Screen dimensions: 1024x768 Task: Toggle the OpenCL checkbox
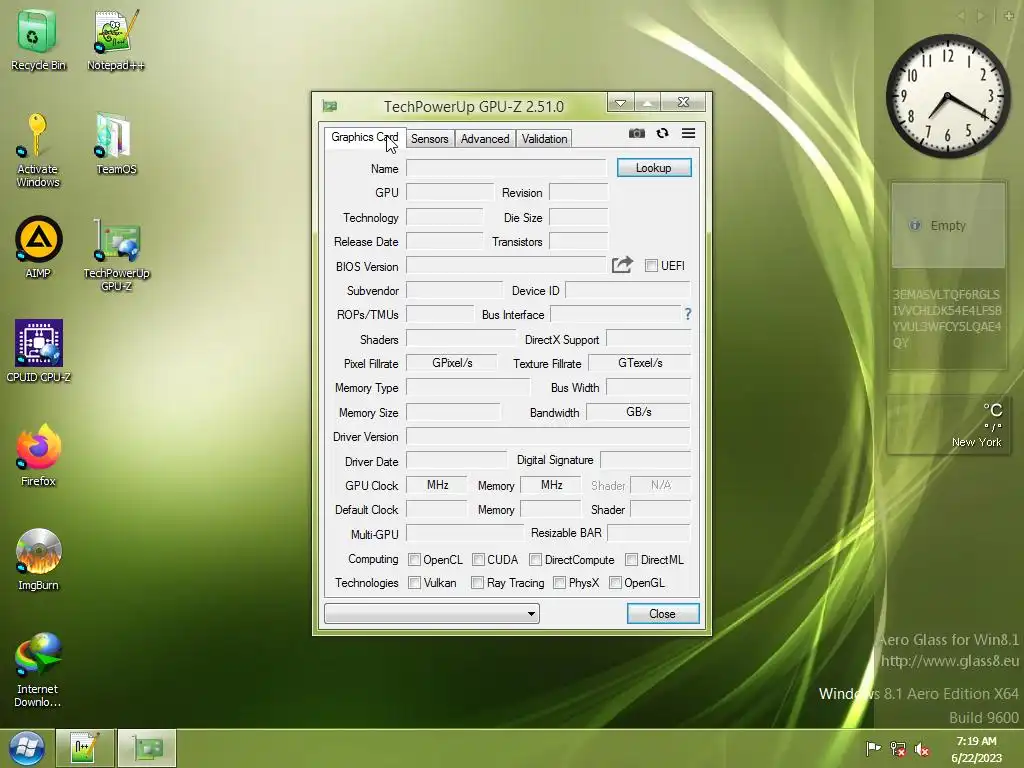pos(414,560)
